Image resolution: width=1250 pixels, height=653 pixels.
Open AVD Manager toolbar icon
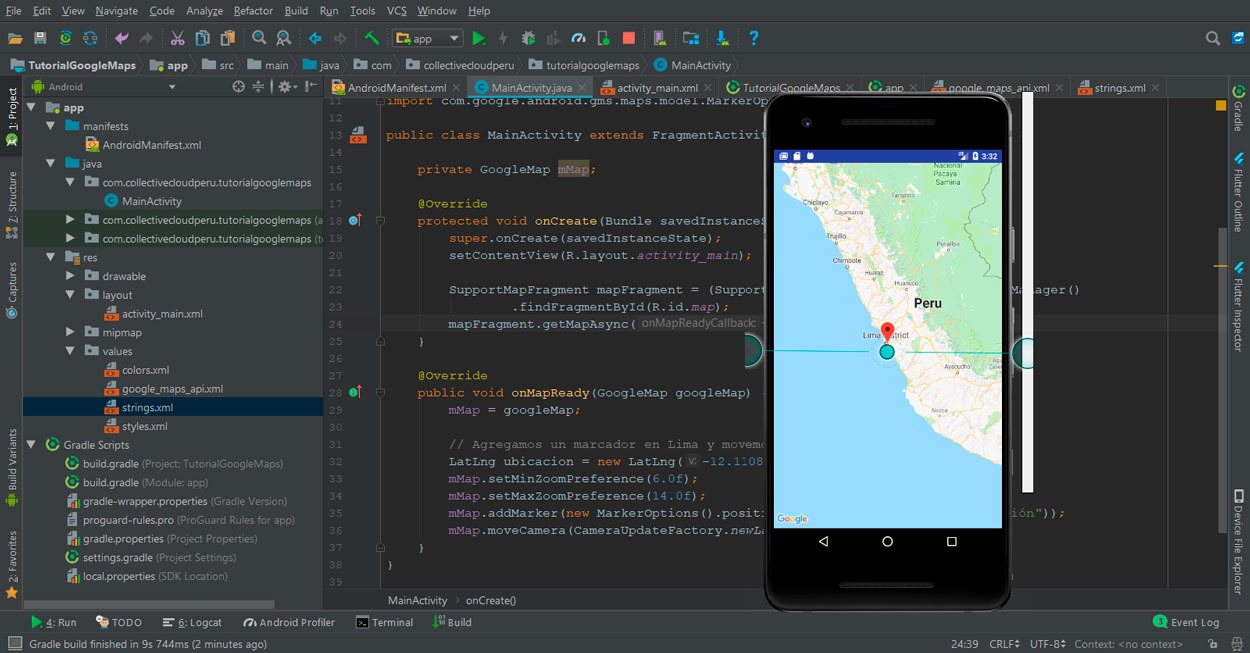pyautogui.click(x=660, y=38)
